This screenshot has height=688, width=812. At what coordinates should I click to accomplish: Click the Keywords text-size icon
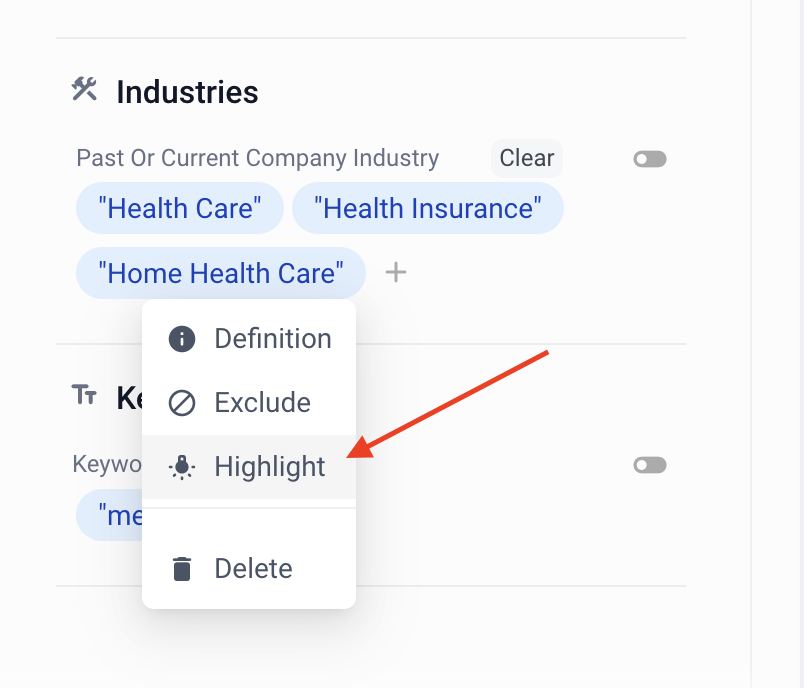[84, 395]
